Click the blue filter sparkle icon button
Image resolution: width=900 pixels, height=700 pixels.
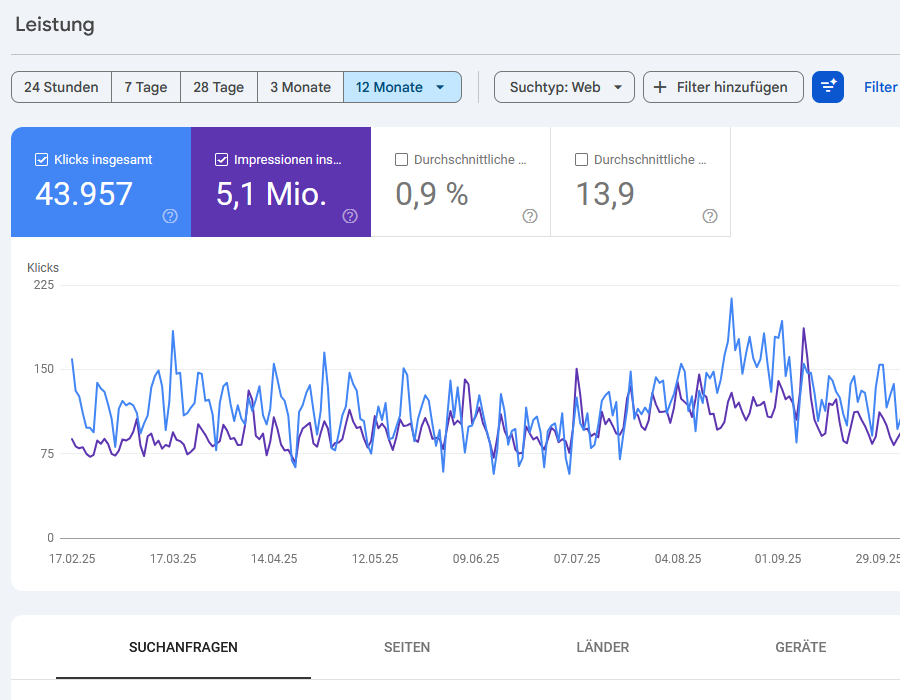point(828,87)
